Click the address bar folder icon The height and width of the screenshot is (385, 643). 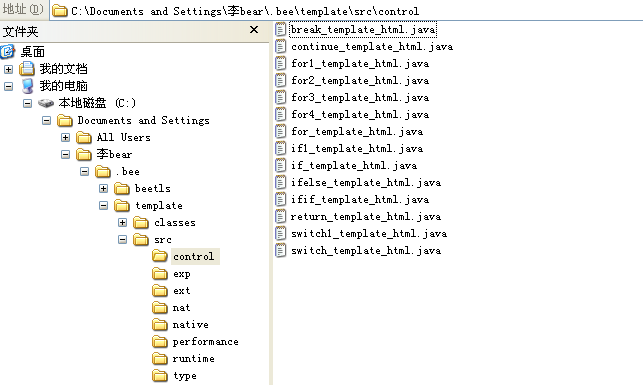pos(60,11)
